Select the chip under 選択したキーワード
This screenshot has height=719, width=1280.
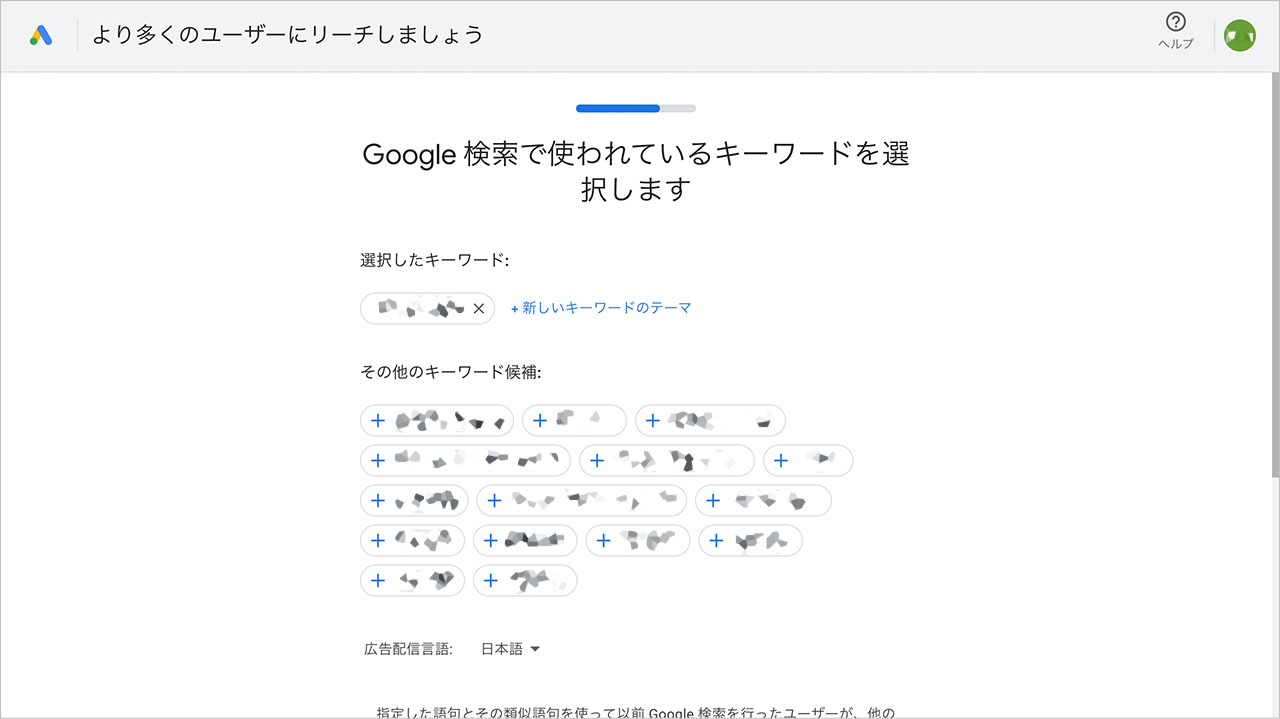pyautogui.click(x=420, y=308)
